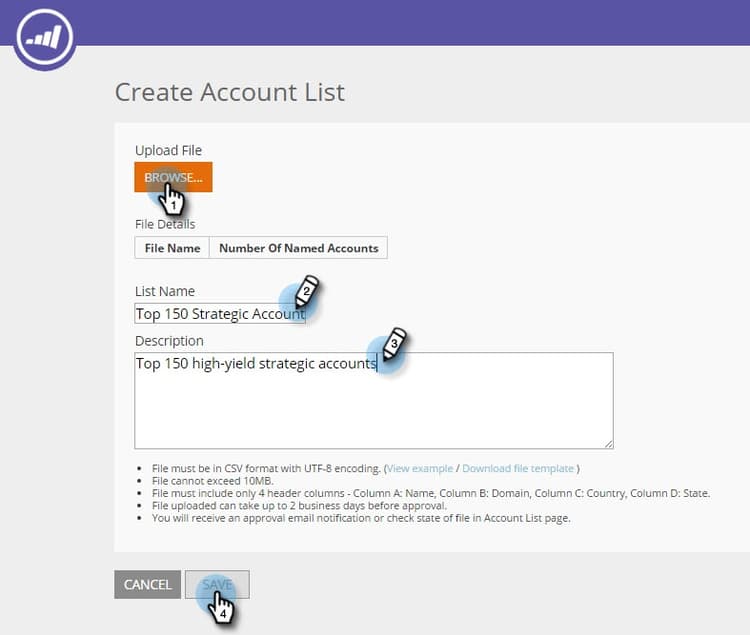This screenshot has height=635, width=750.
Task: Click the SAVE button
Action: [217, 584]
